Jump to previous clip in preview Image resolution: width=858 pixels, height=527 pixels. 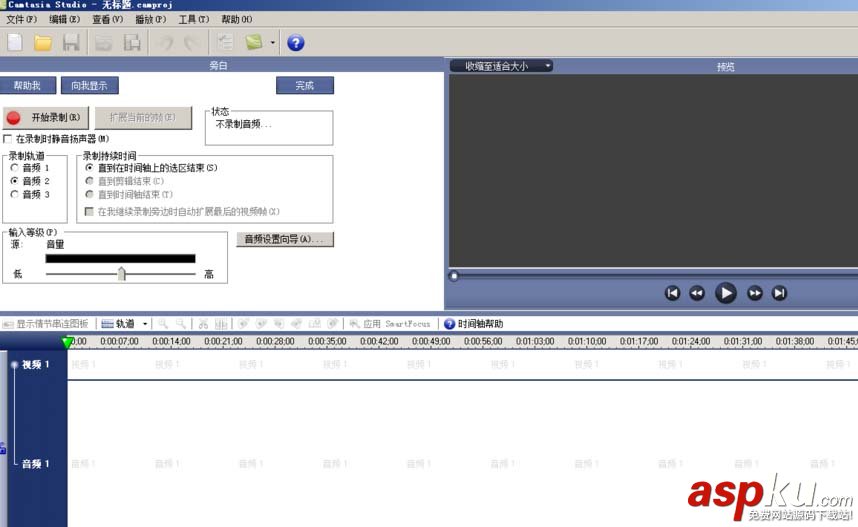point(672,293)
